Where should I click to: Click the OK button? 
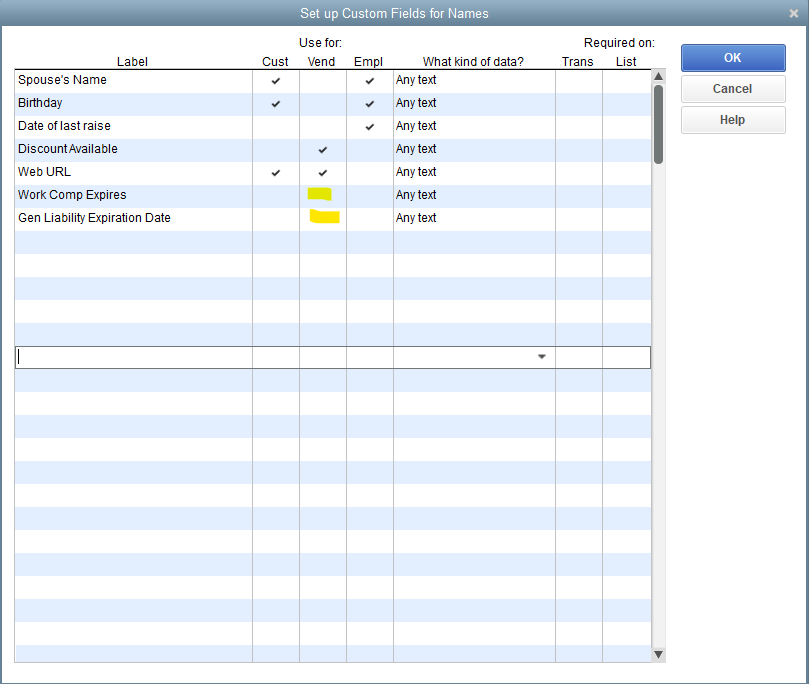732,58
